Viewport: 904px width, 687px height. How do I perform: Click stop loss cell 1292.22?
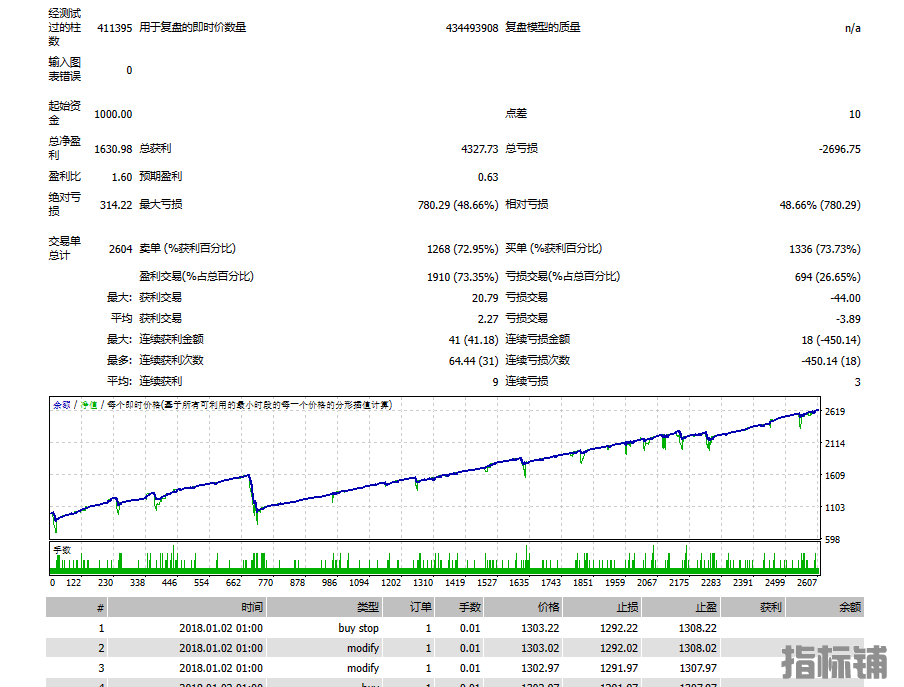[619, 628]
